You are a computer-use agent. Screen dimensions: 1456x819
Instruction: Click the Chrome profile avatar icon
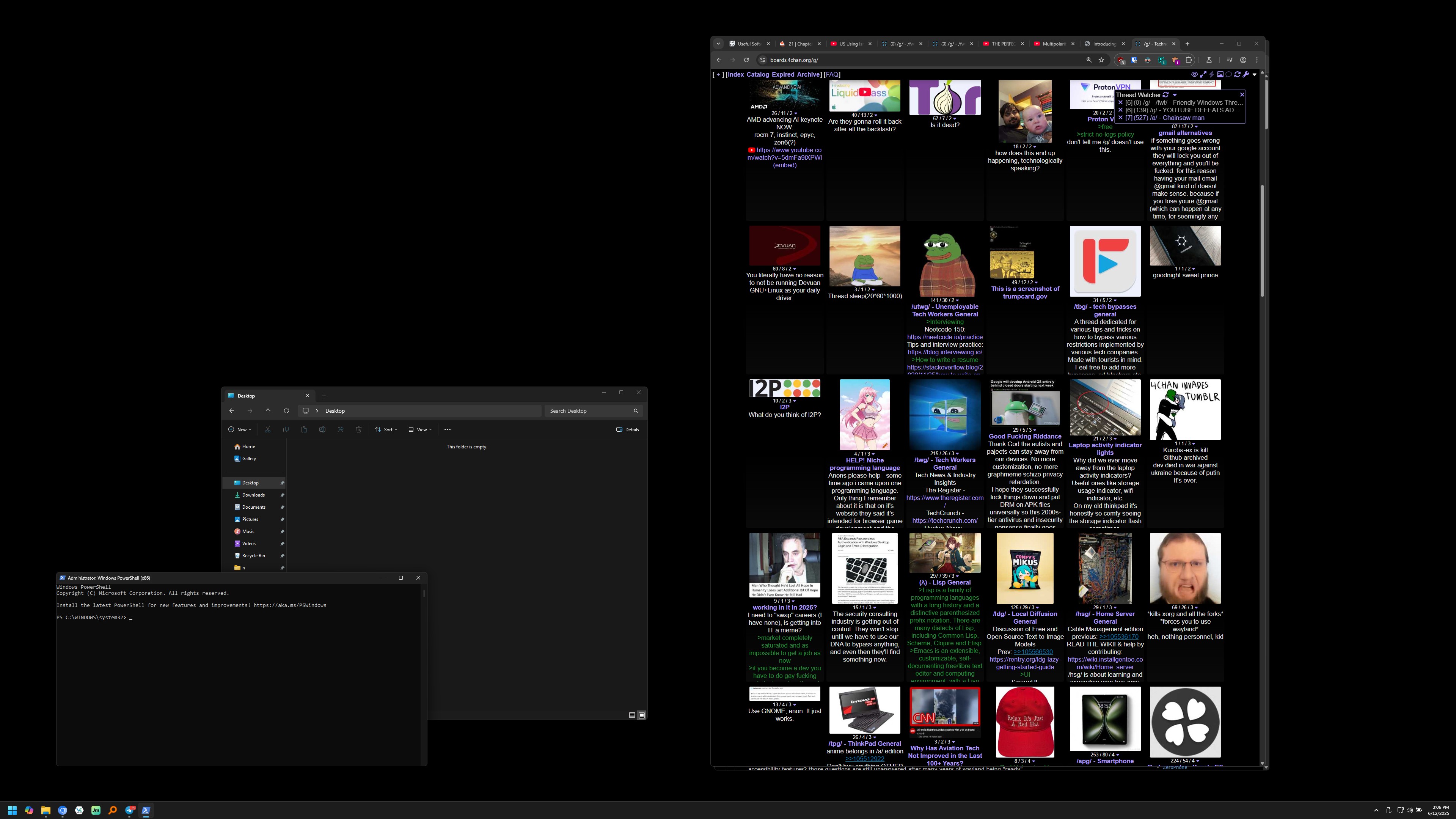pos(1244,60)
